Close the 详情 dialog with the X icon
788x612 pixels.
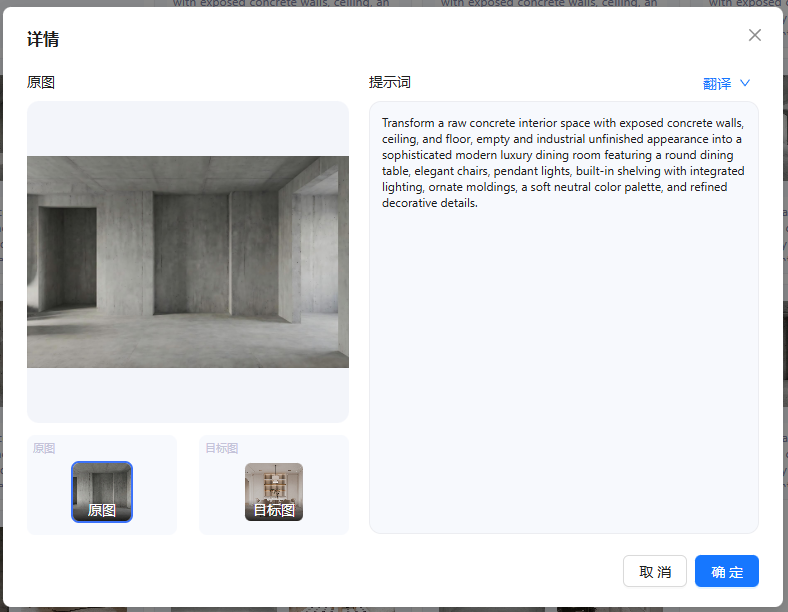coord(754,35)
